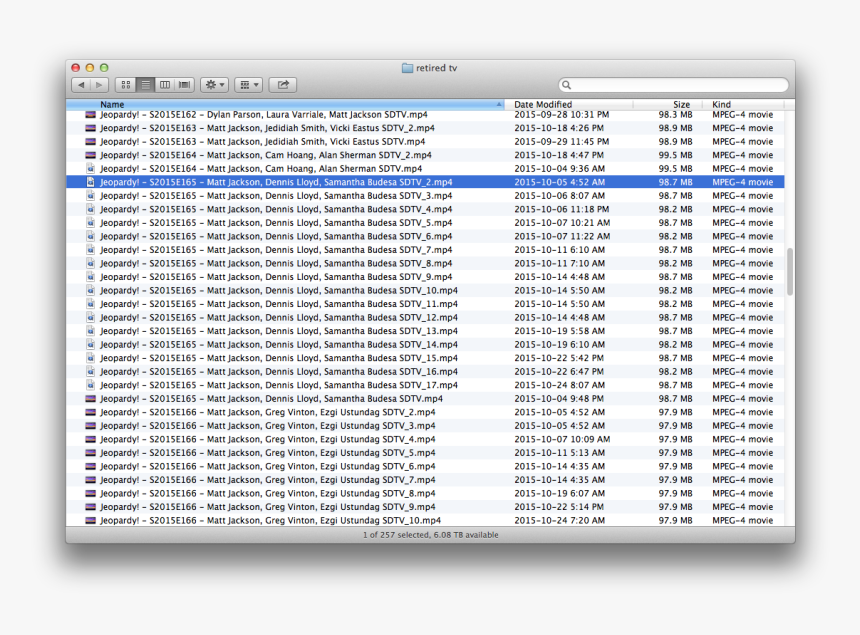
Task: Select S2015E166 Greg Vinton SDTV_10.mp4 file
Action: (270, 520)
